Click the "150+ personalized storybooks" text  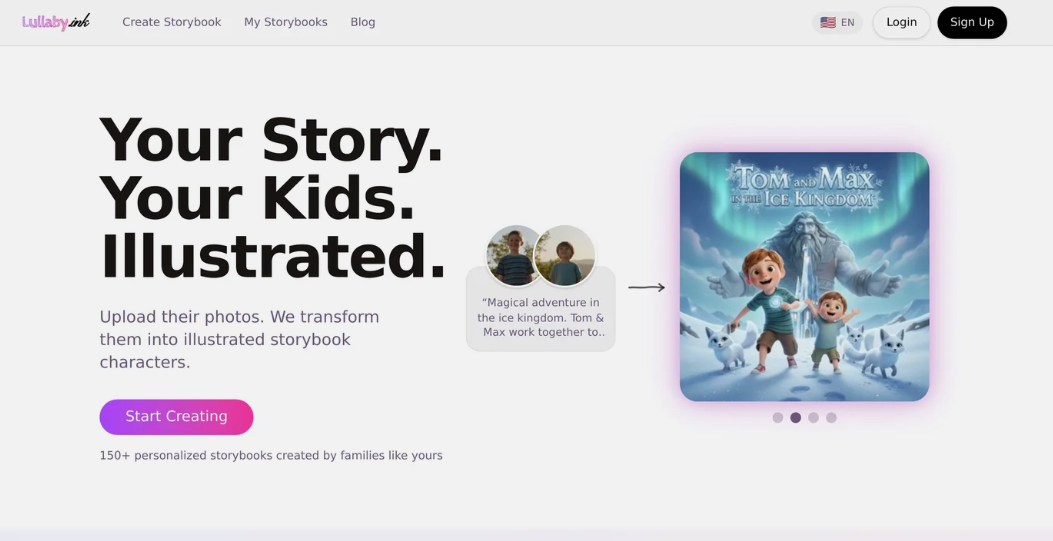[270, 456]
